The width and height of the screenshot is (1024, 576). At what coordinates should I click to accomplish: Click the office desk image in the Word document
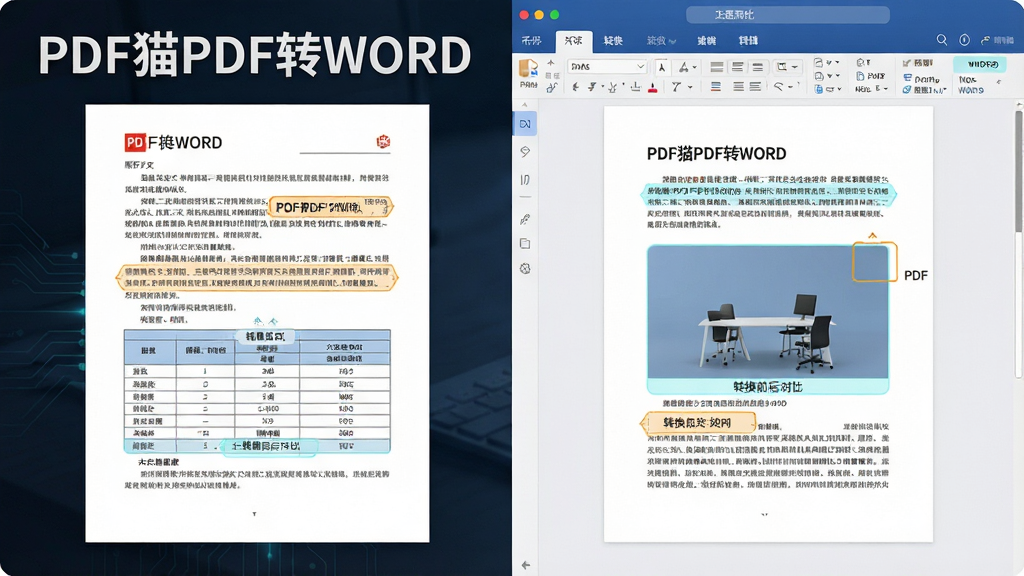click(767, 312)
